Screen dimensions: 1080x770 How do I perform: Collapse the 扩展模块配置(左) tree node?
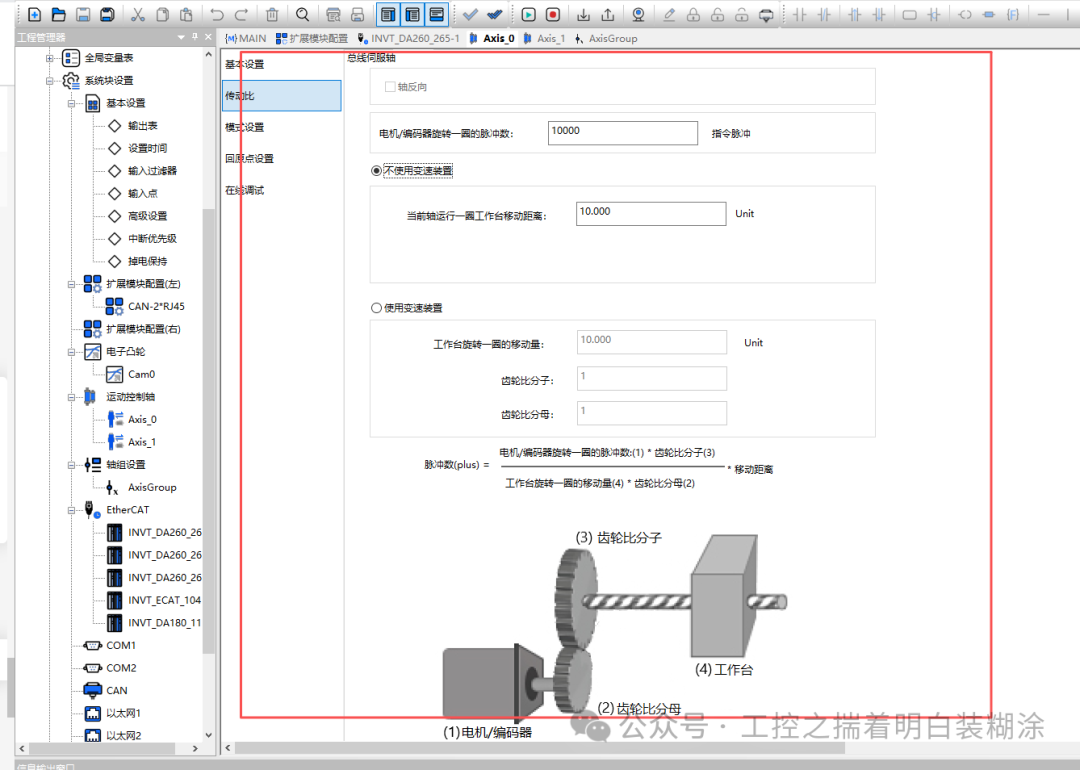click(72, 284)
